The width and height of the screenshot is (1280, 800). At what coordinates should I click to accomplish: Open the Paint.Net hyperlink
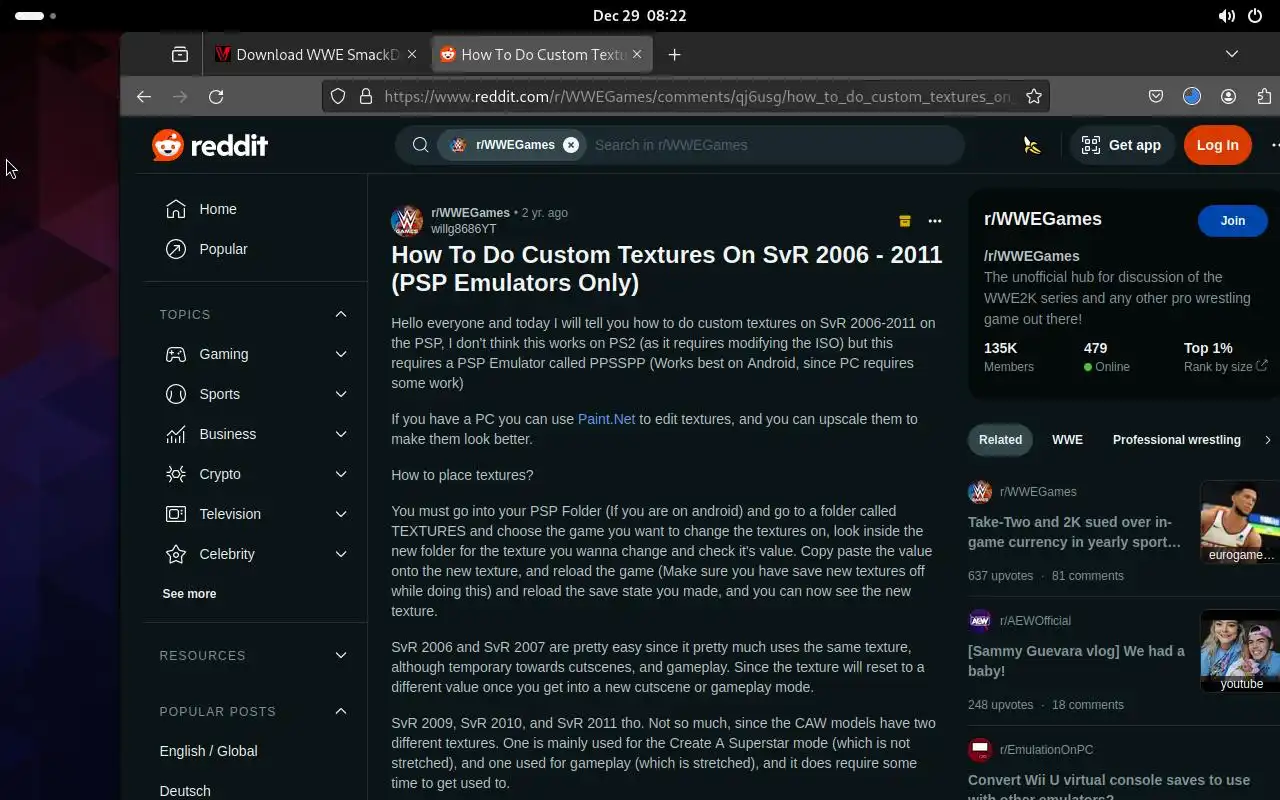point(606,419)
